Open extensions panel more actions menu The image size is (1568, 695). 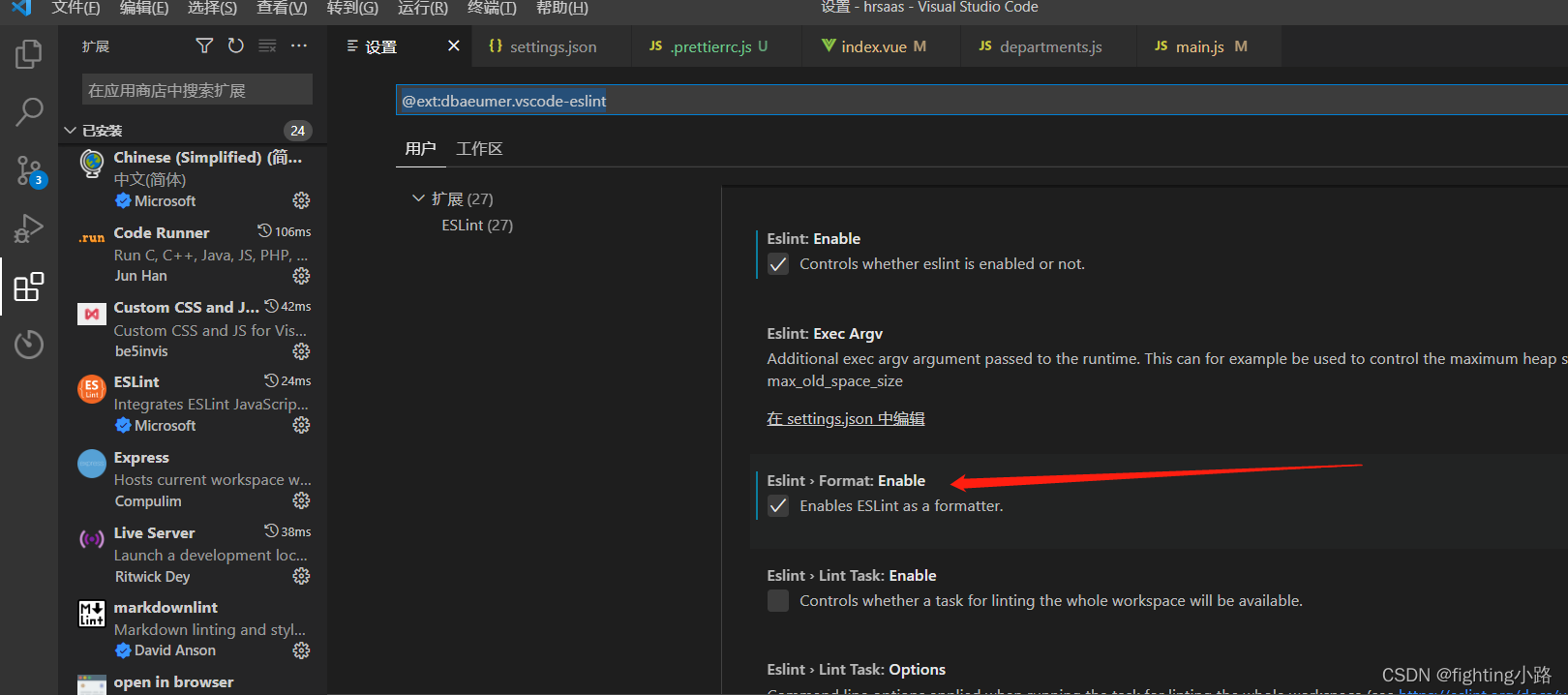click(x=299, y=45)
